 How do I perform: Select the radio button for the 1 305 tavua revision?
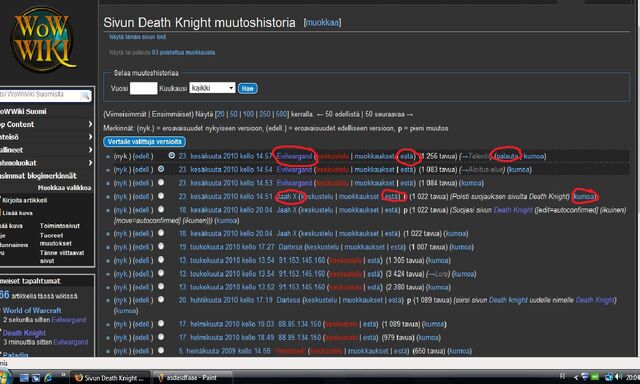[161, 260]
